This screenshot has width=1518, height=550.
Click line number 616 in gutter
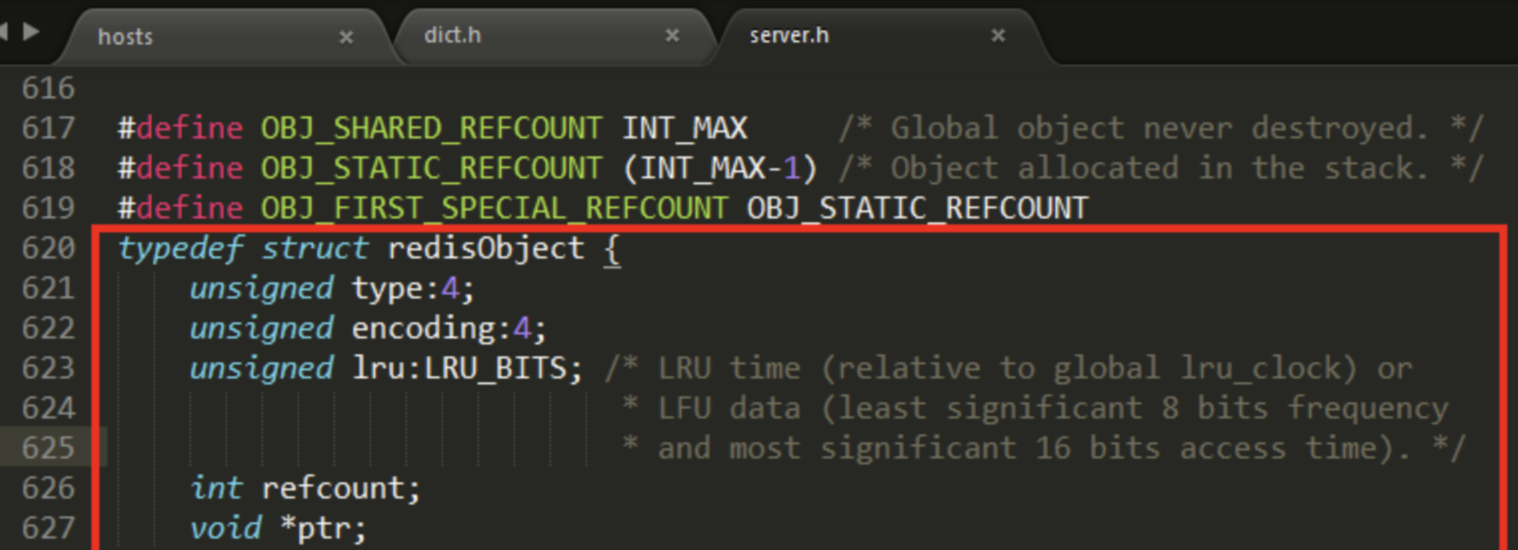click(48, 88)
